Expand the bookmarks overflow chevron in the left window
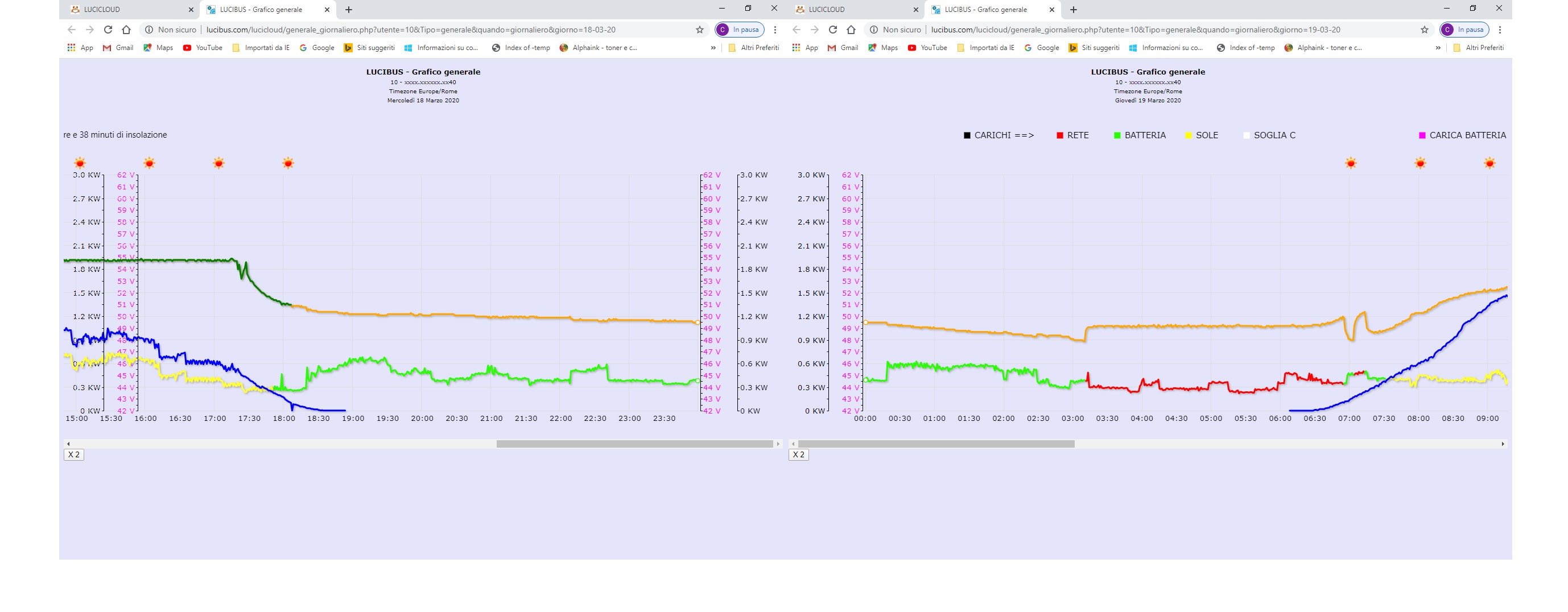1568x612 pixels. (713, 48)
